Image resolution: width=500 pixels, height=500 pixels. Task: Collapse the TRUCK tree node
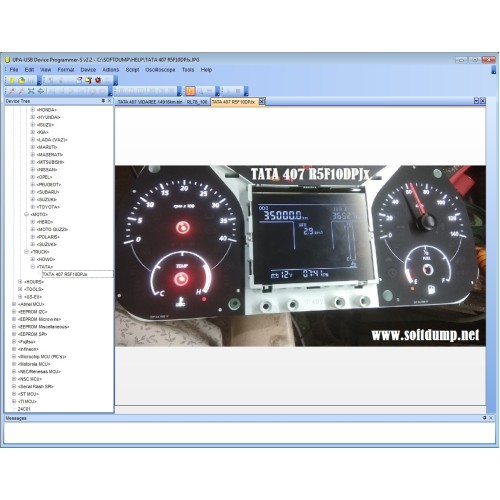coord(26,252)
